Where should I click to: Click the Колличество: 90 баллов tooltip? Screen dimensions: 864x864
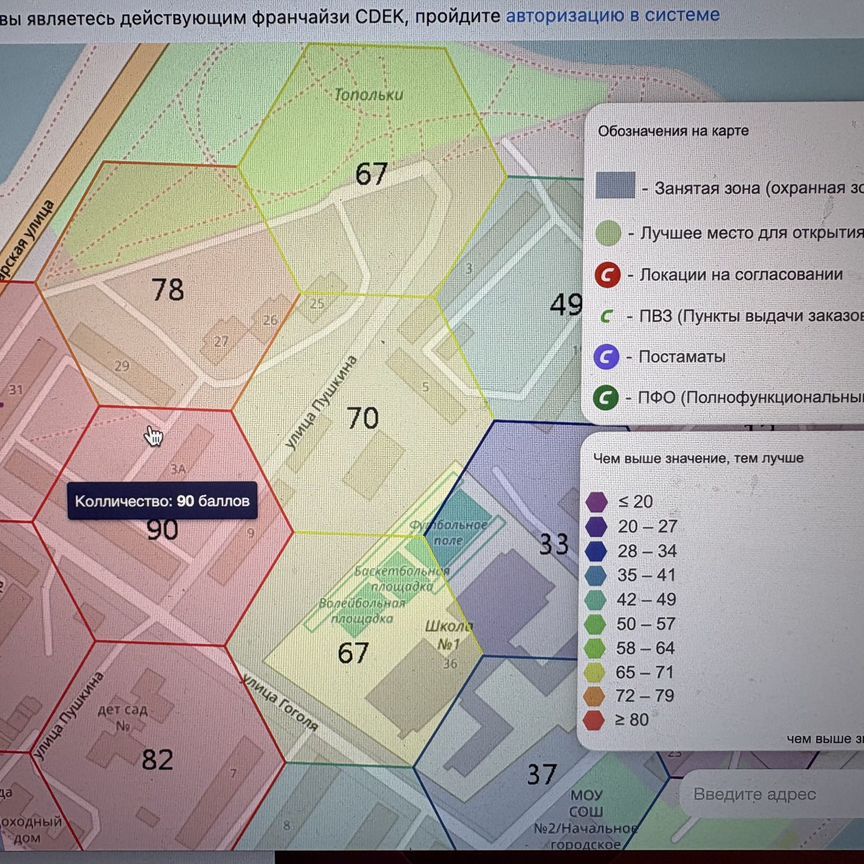[162, 500]
